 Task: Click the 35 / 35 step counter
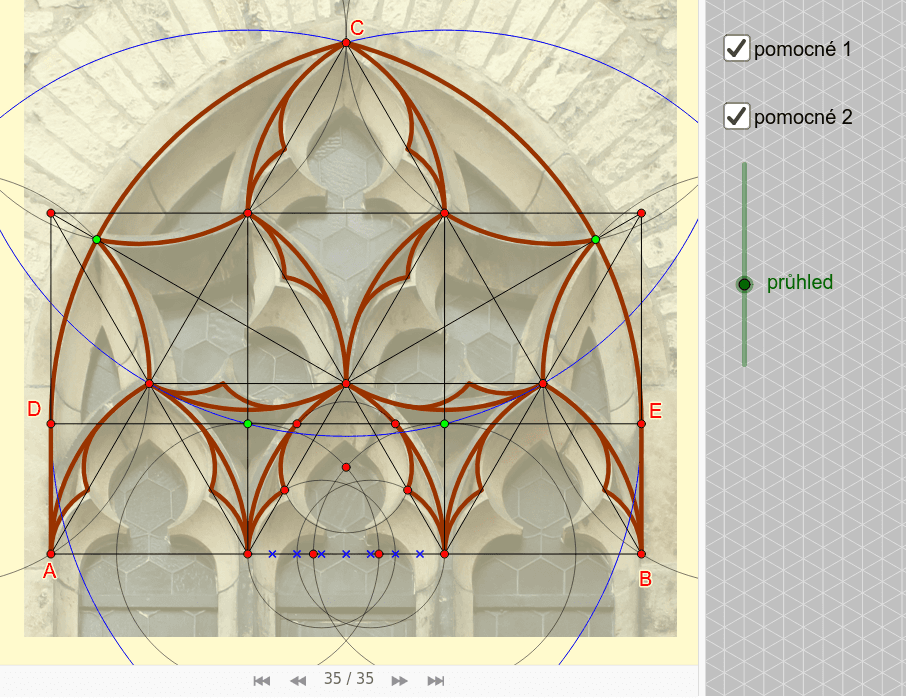[349, 679]
